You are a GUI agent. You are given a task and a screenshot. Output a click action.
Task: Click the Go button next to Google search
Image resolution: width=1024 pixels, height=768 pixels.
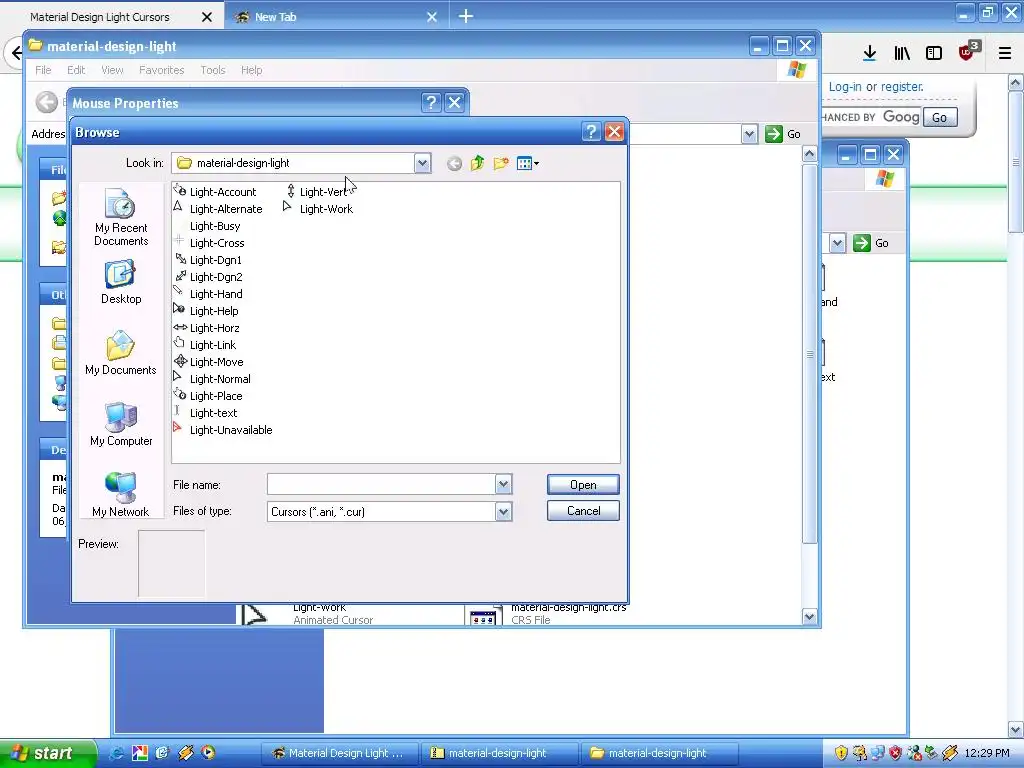940,118
